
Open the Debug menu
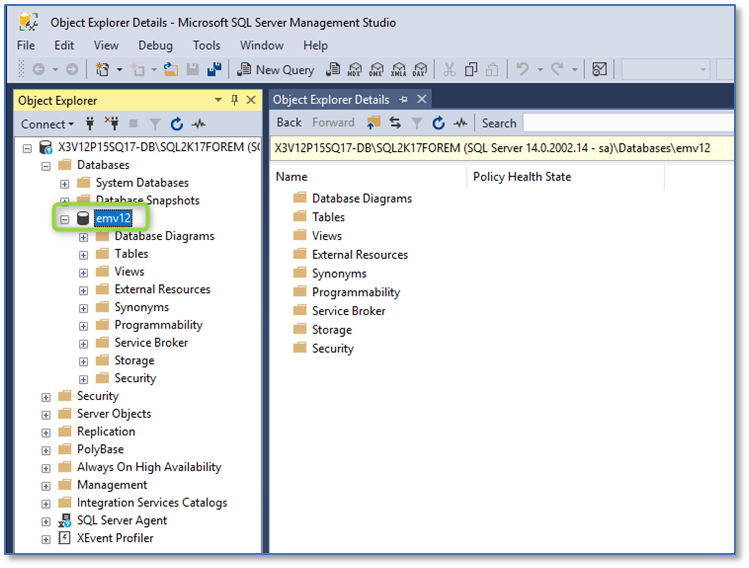[155, 45]
